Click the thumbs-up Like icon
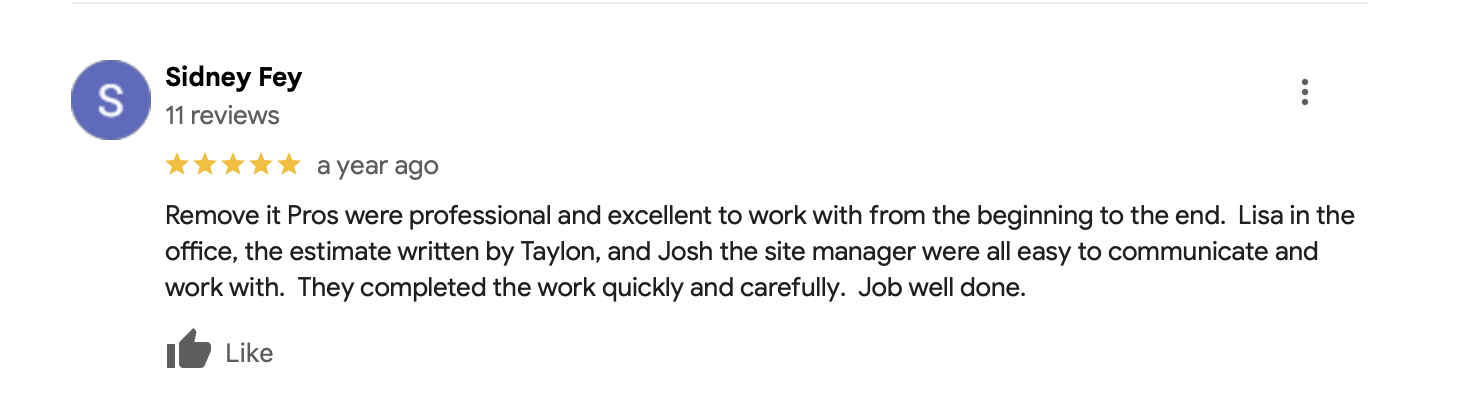The height and width of the screenshot is (400, 1472). [x=188, y=350]
